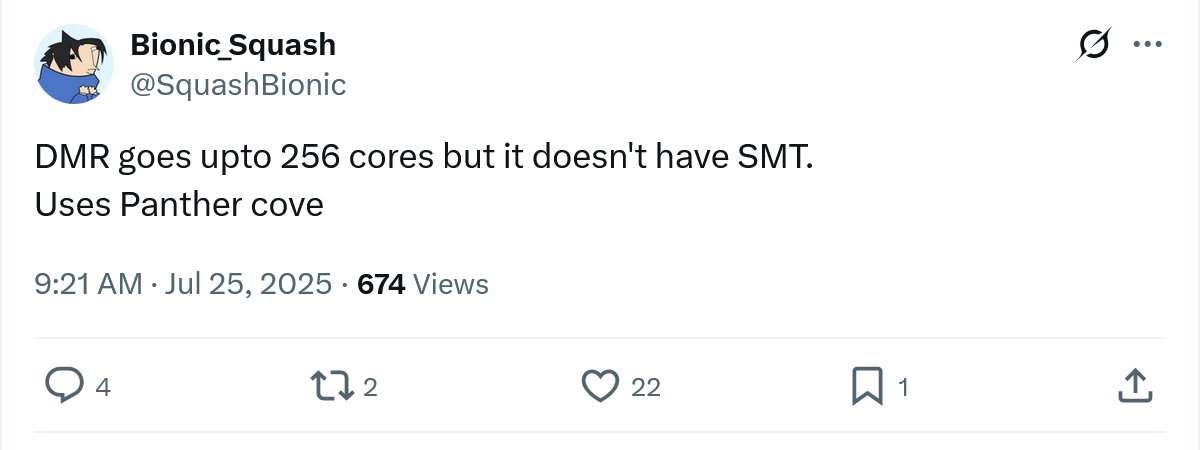Viewport: 1200px width, 450px height.
Task: Click the reply count number 4
Action: tap(102, 387)
